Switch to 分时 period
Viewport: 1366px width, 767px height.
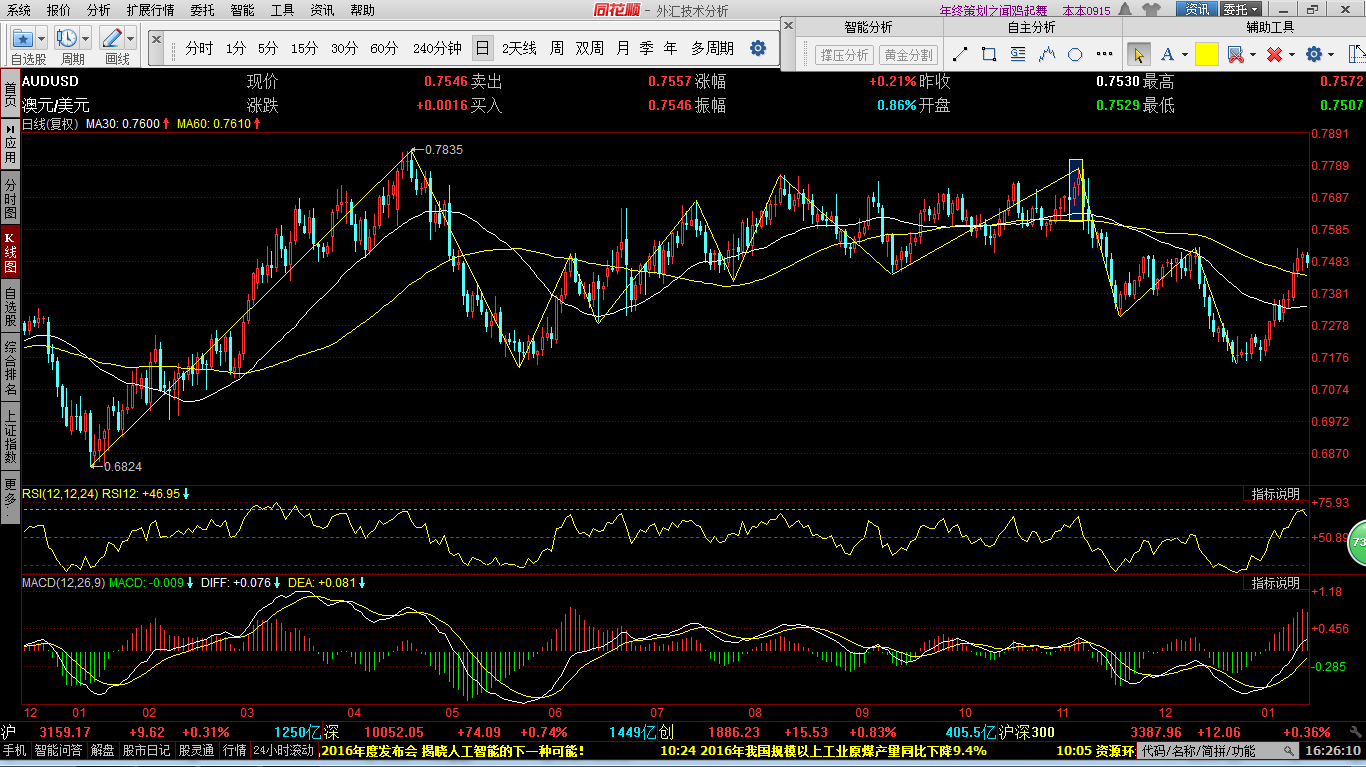[x=199, y=48]
